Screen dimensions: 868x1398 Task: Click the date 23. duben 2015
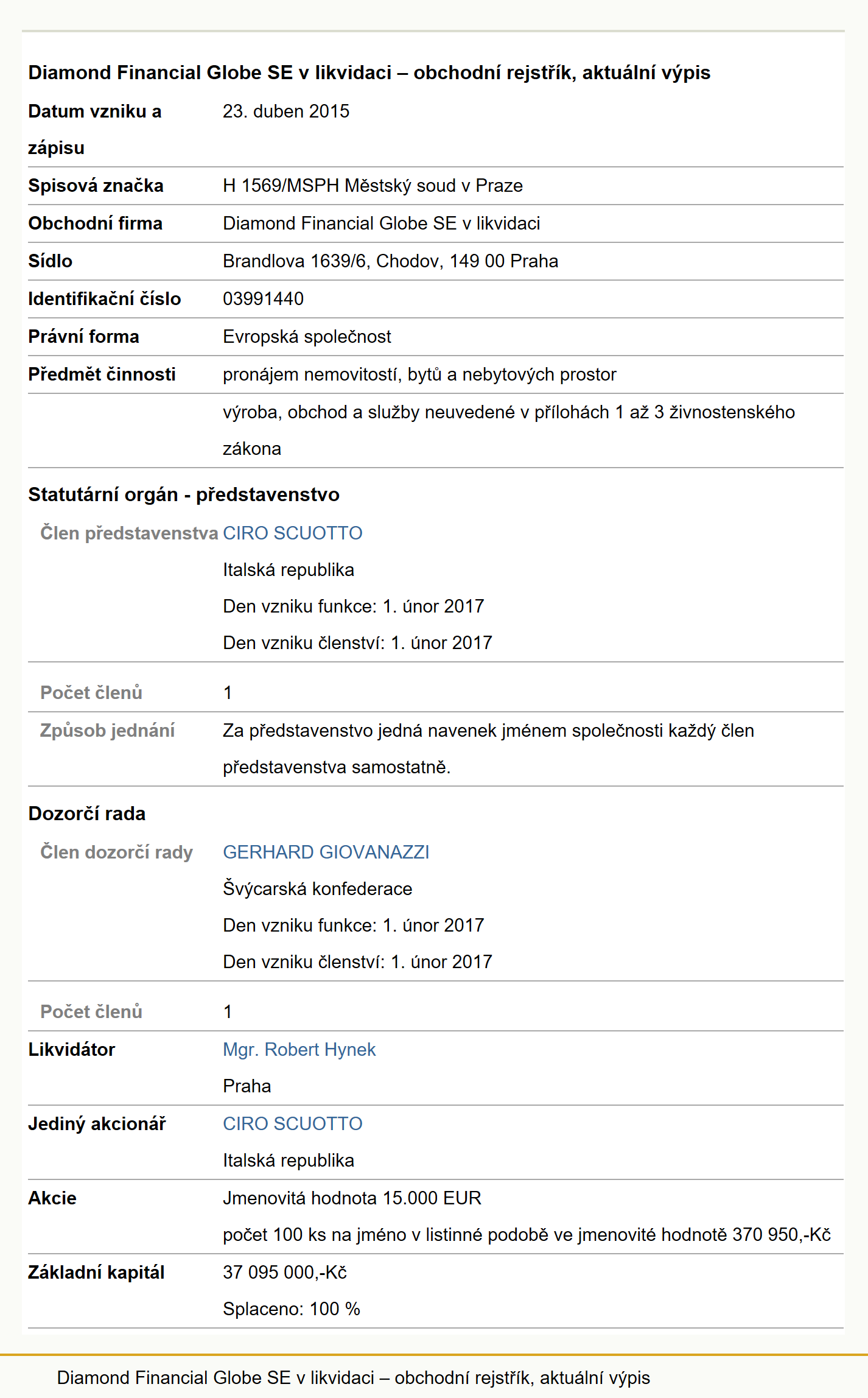tap(286, 111)
